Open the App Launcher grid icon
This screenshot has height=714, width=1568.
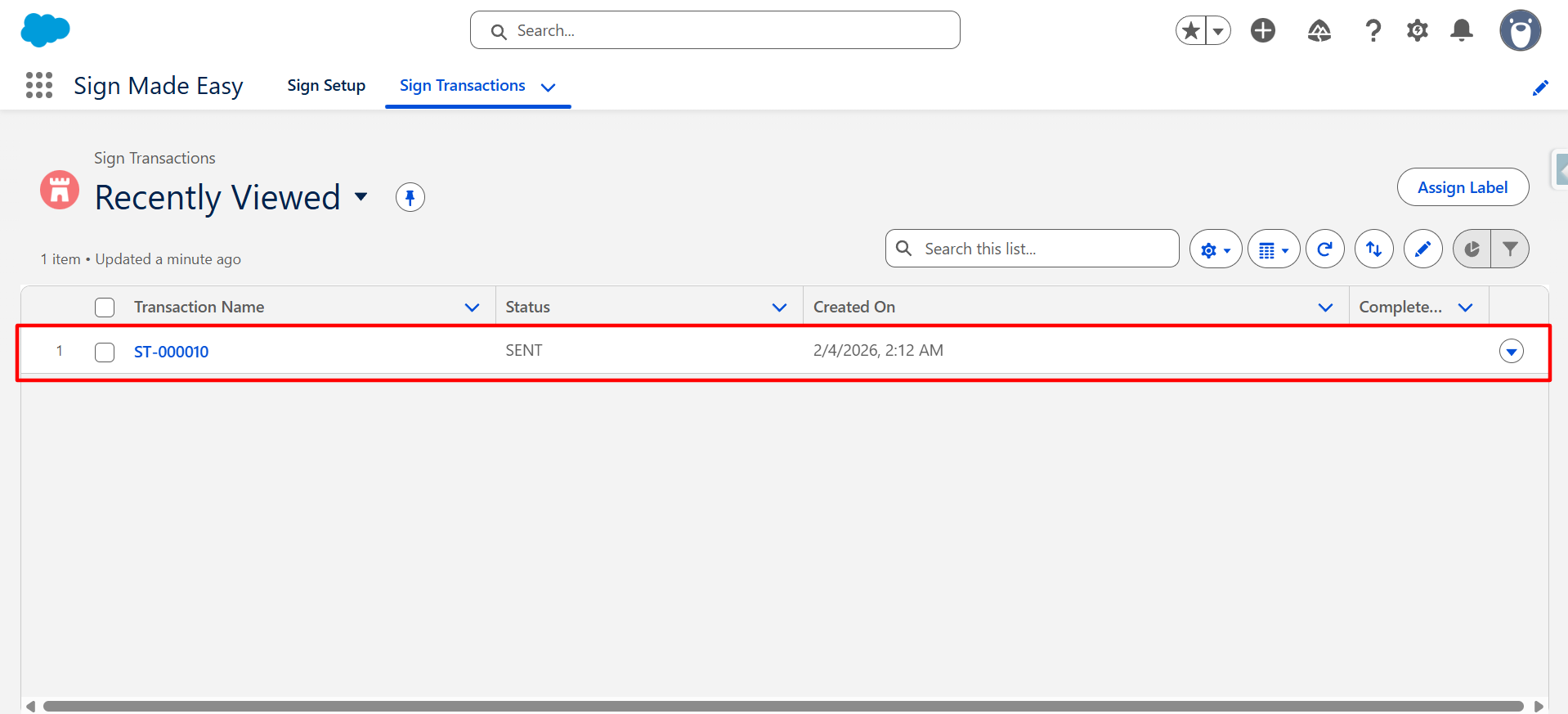(x=39, y=85)
